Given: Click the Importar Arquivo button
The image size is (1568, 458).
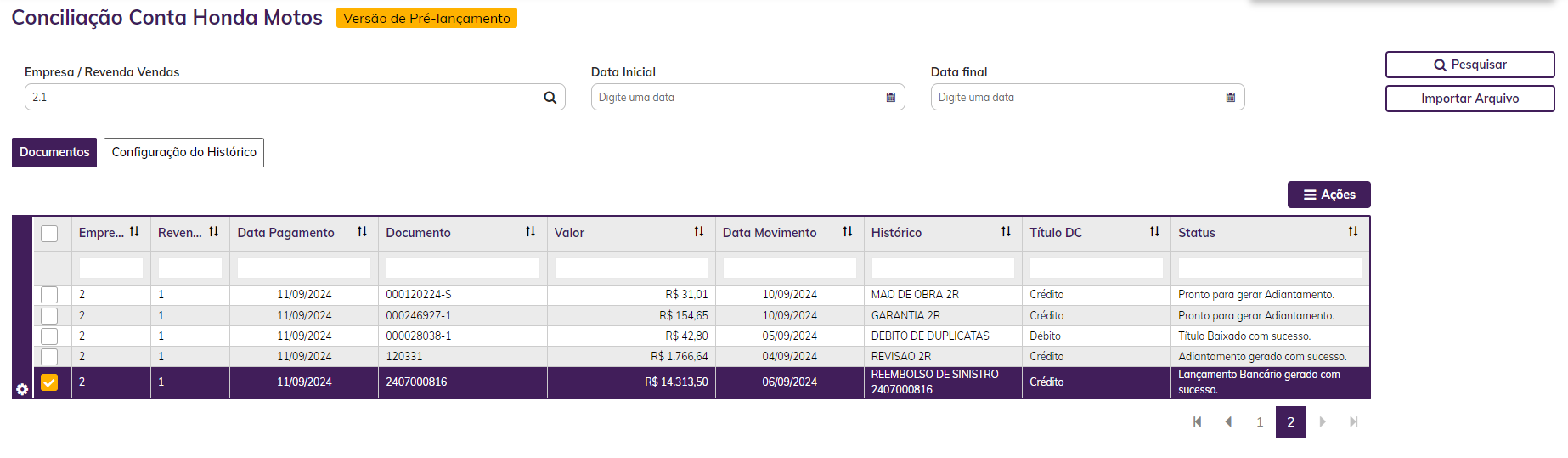Looking at the screenshot, I should 1469,99.
